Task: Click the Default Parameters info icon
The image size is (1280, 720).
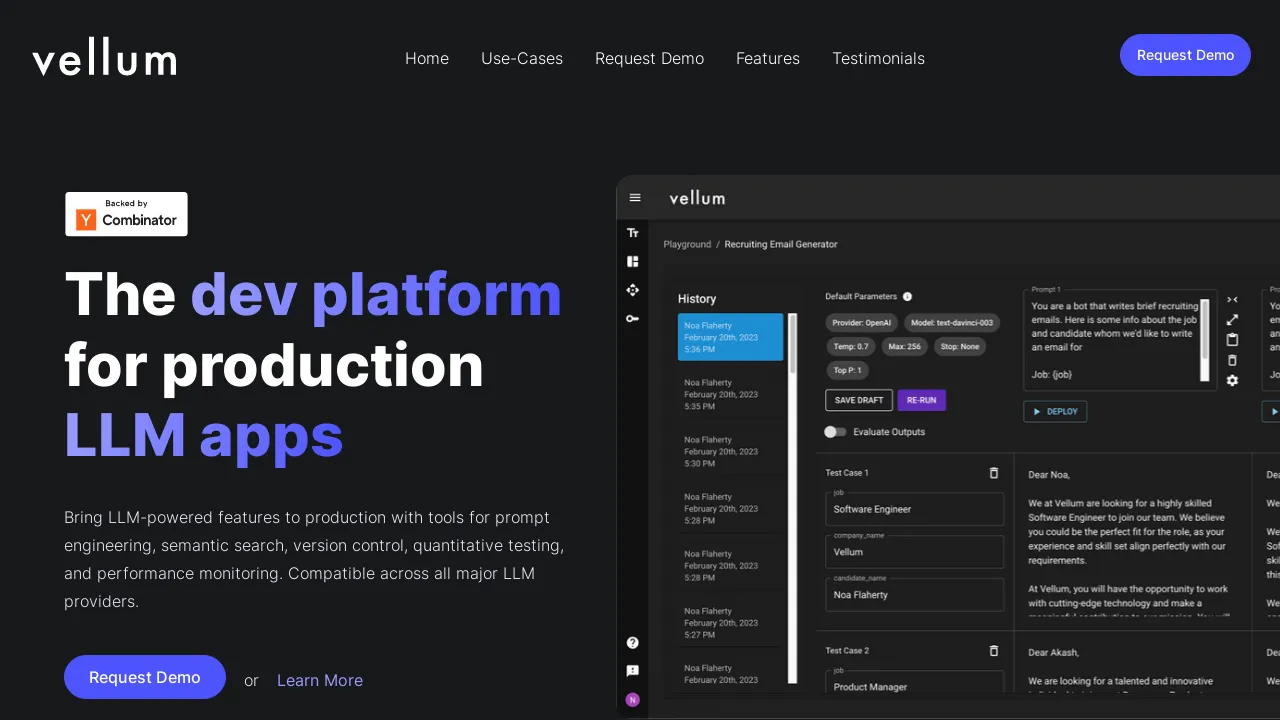Action: click(907, 297)
